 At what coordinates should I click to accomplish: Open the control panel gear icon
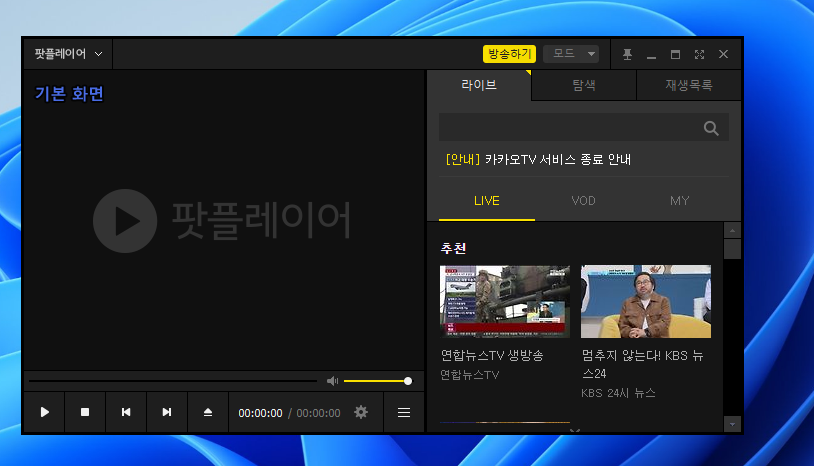pyautogui.click(x=361, y=412)
